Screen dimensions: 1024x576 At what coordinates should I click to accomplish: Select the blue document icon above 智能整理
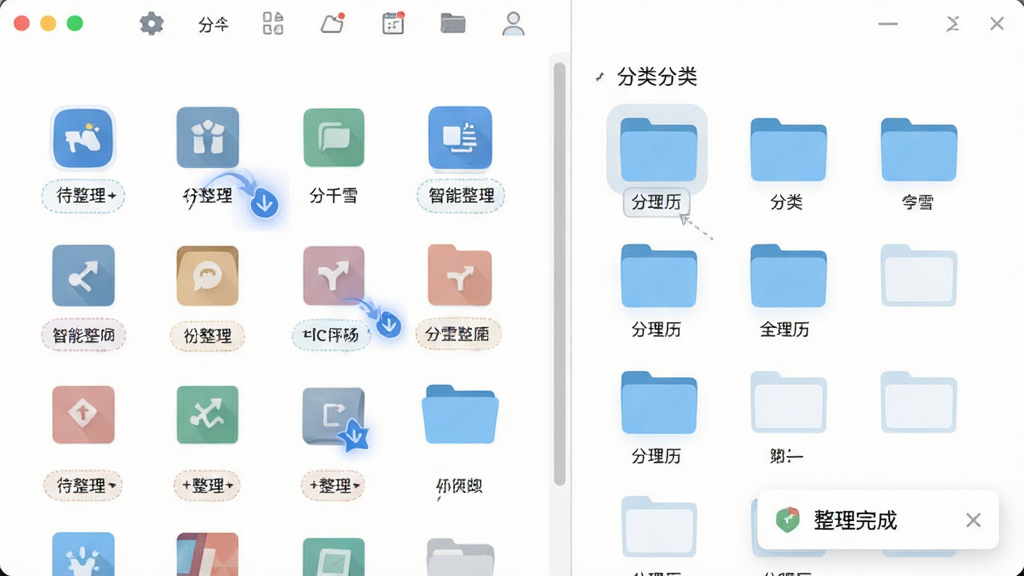(460, 138)
